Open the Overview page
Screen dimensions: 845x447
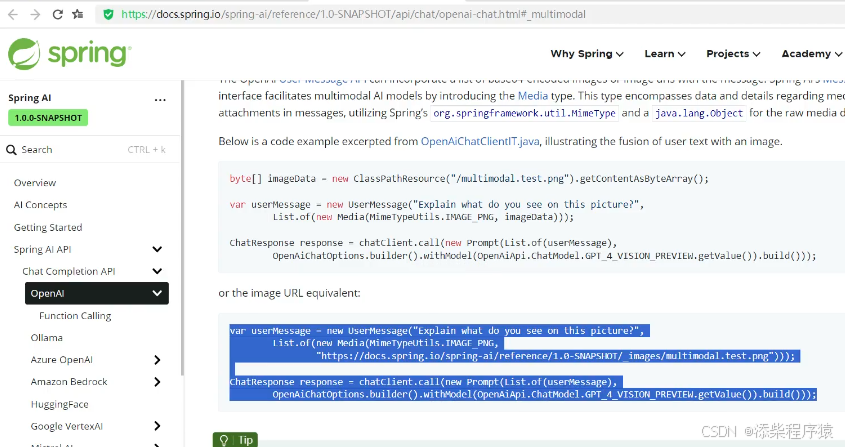click(35, 183)
